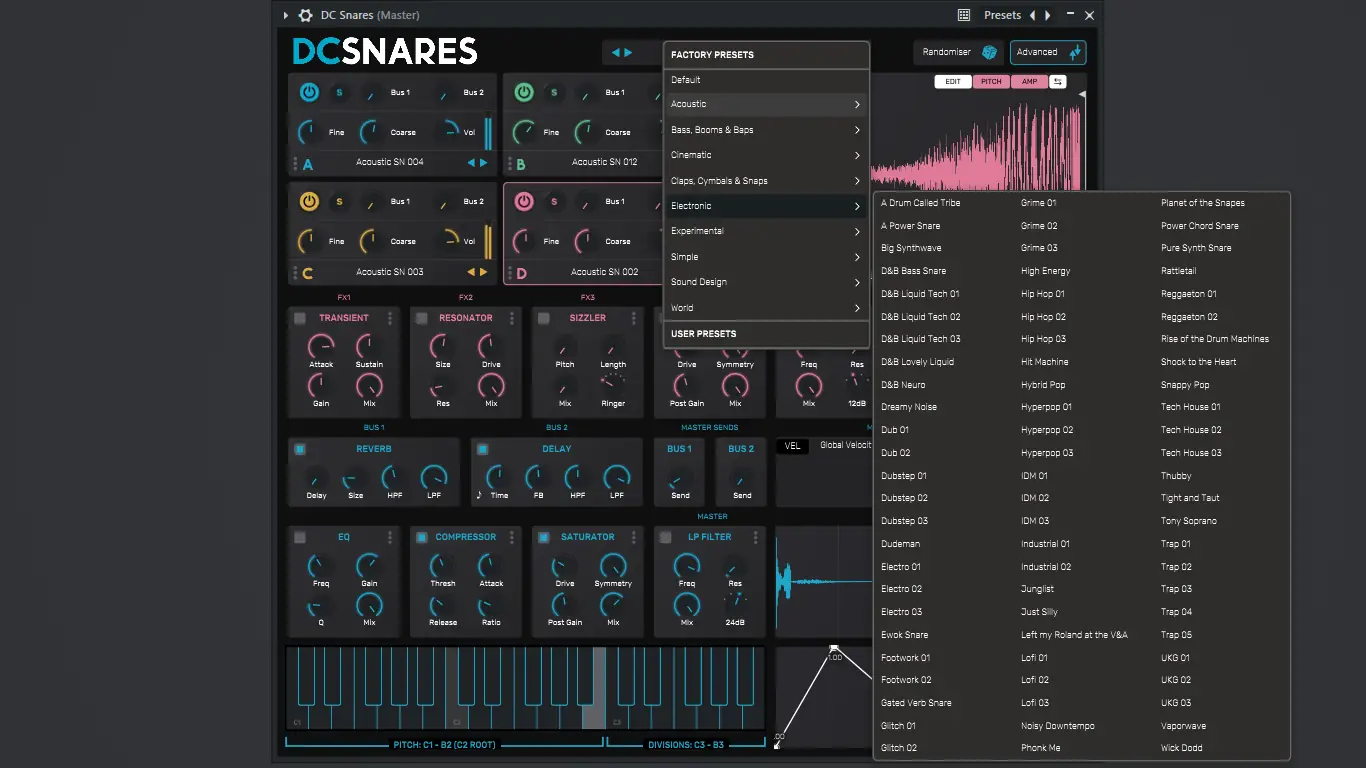Click the Reverb Size knob
Screen dimensions: 1366x768
[355, 477]
